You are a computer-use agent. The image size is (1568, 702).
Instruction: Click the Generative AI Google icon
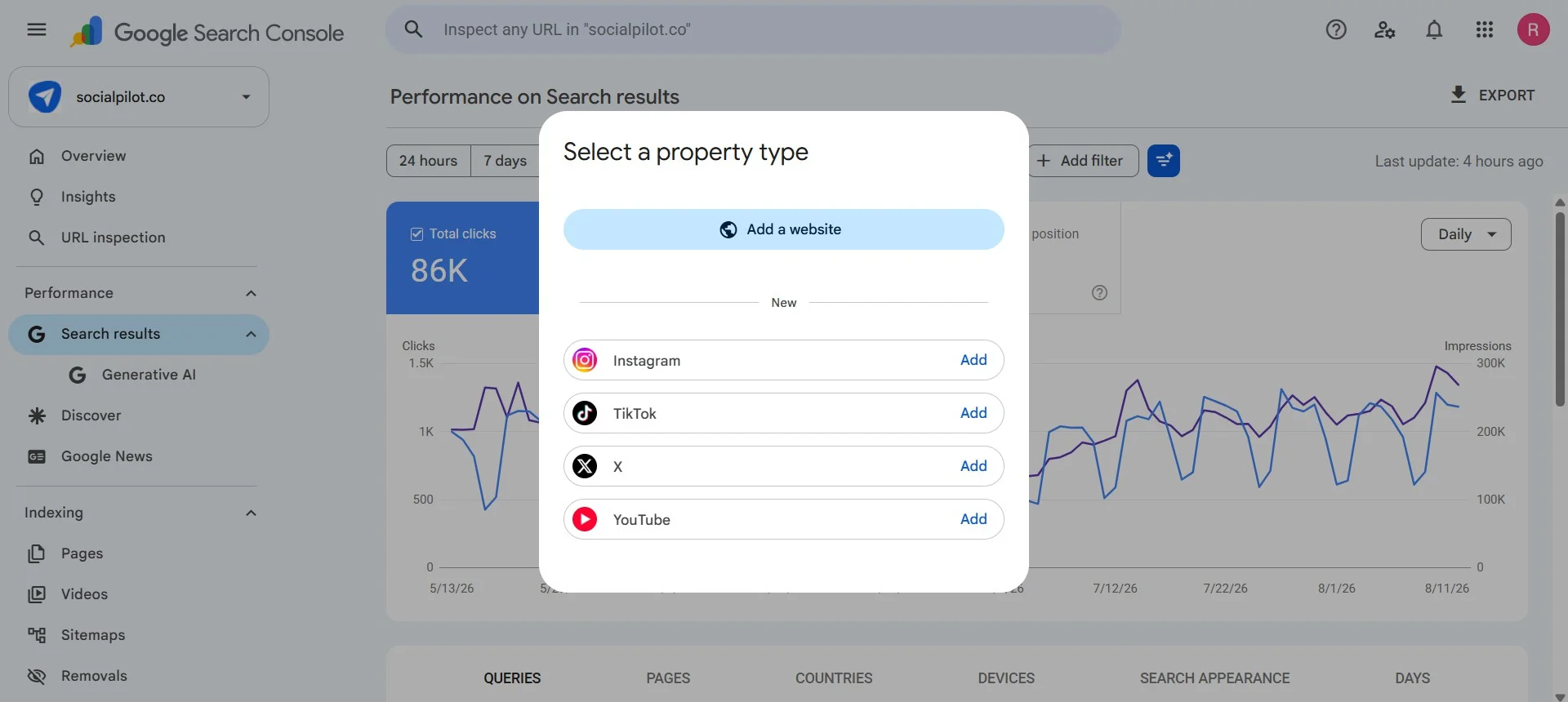(x=78, y=375)
